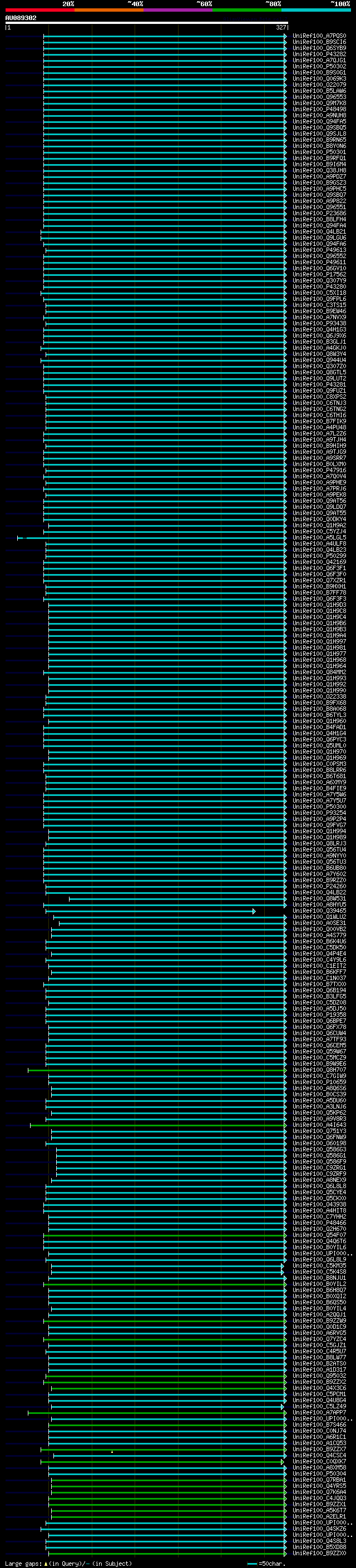Select the UniRef100_C0QXK7 label
This screenshot has height=1568, width=356.
click(x=319, y=1461)
